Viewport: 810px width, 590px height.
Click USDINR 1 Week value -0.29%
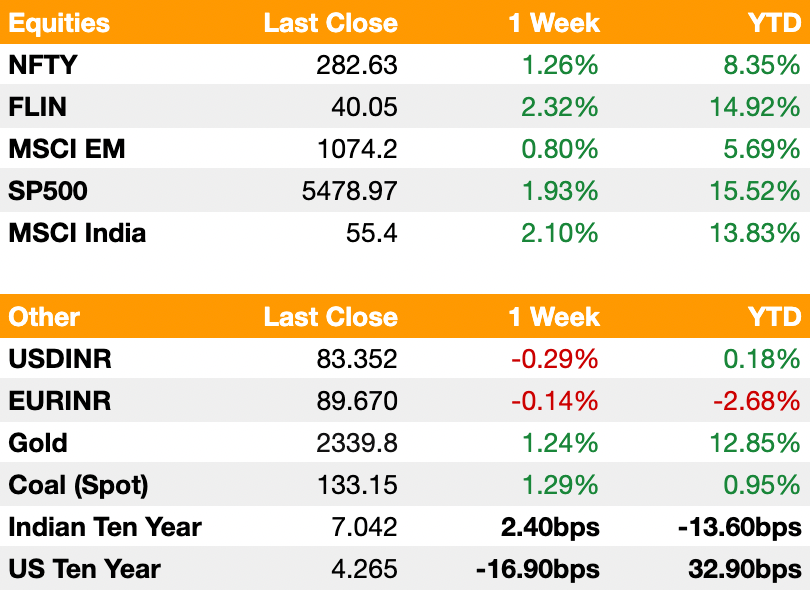555,359
